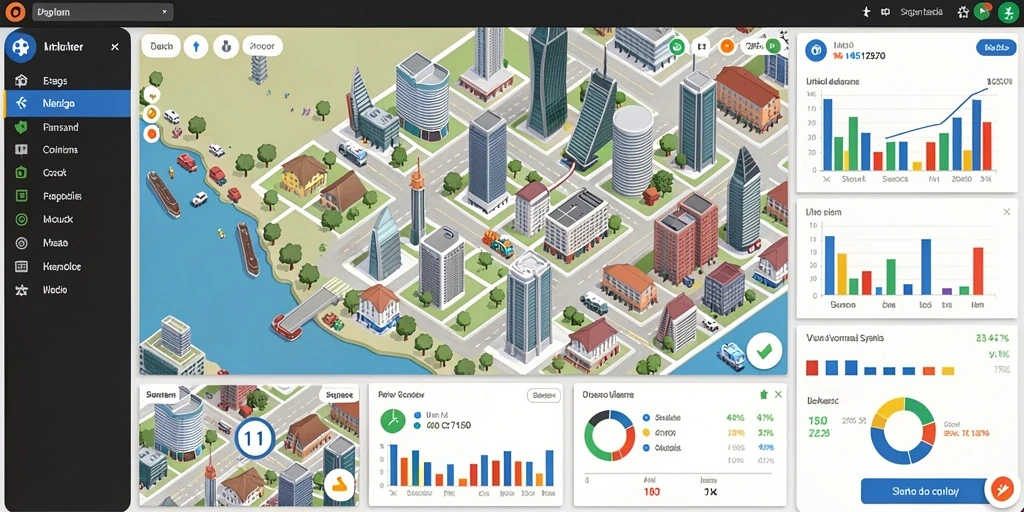
Task: Click the blue circled 11 marker on minimap
Action: [x=253, y=439]
